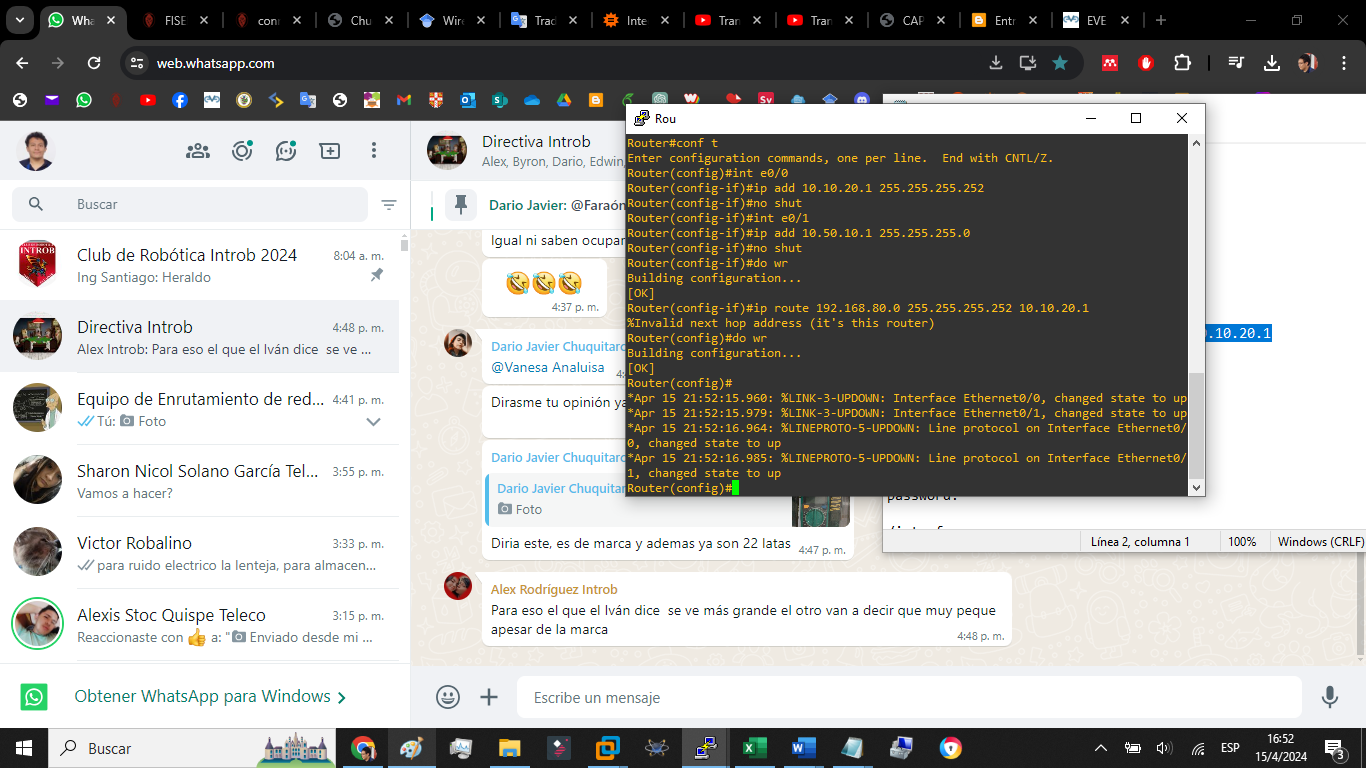Click the attach plus icon

coord(489,697)
